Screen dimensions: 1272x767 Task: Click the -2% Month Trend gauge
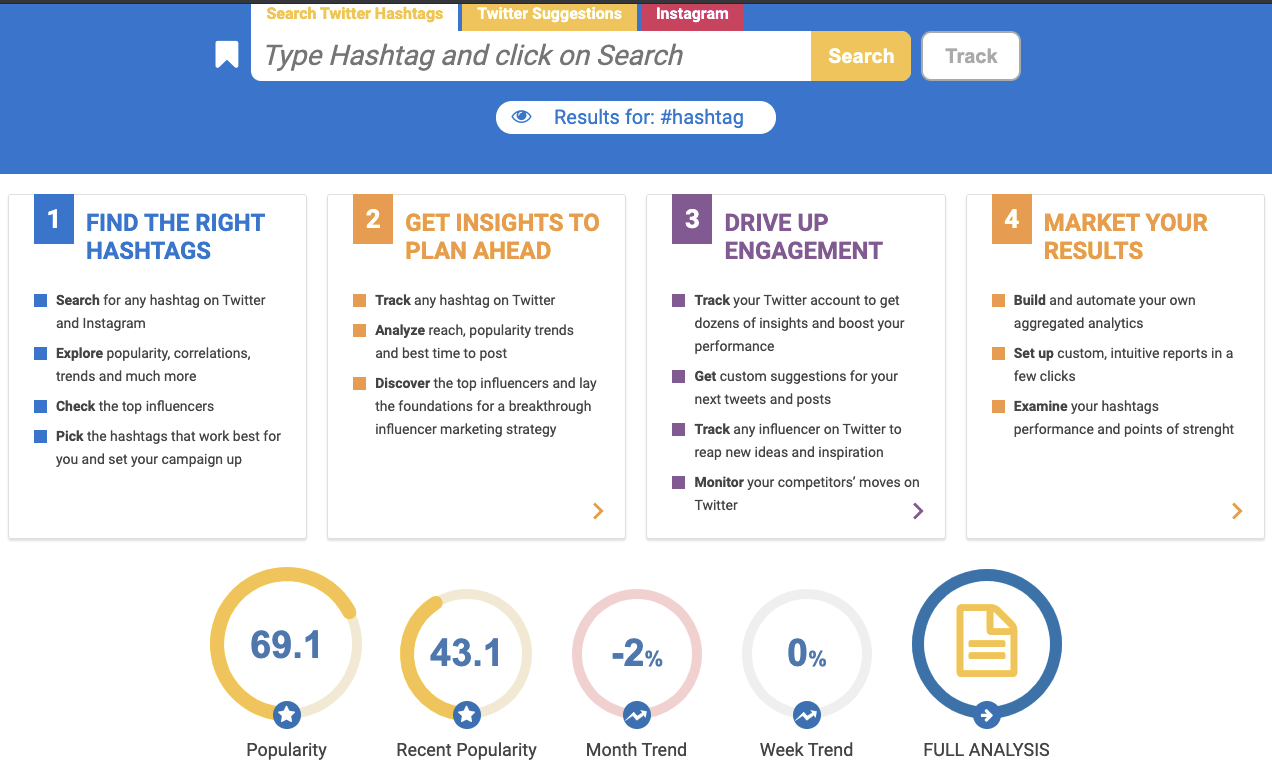637,653
